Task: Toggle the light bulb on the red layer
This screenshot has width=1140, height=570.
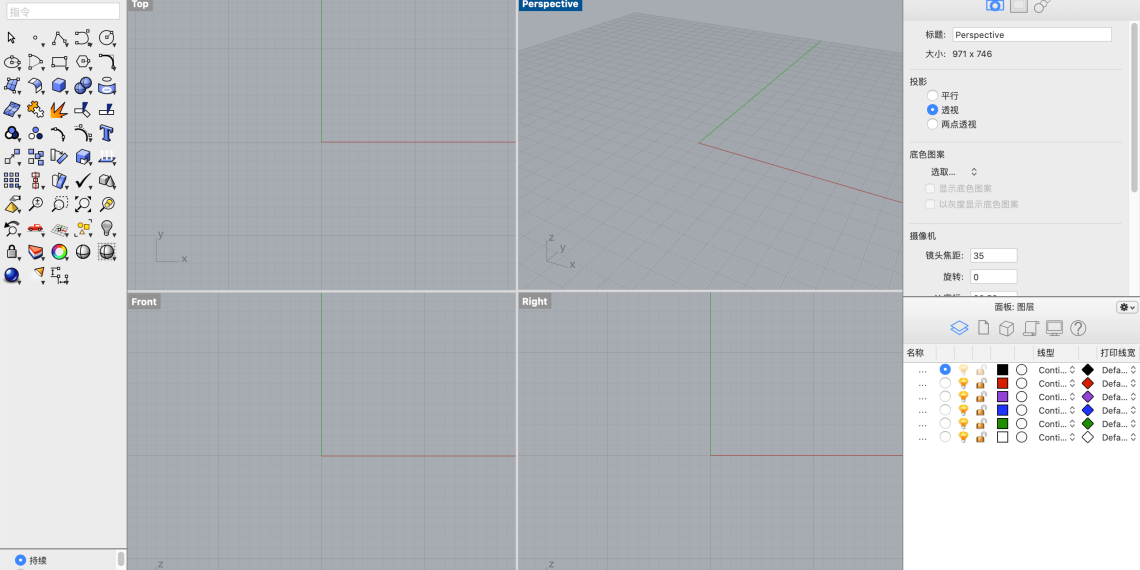Action: (963, 383)
